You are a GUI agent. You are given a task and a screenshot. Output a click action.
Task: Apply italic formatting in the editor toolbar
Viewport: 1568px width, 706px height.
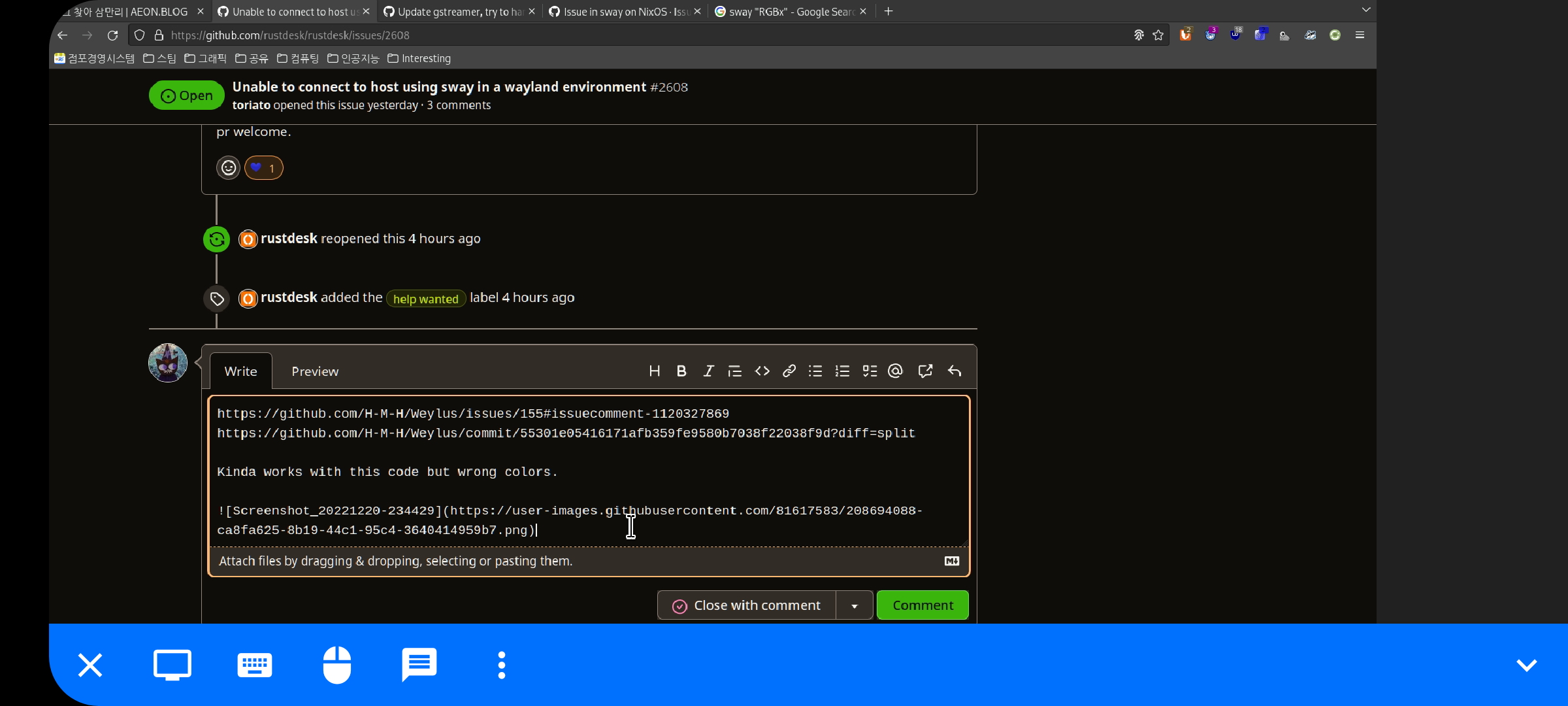(x=708, y=371)
